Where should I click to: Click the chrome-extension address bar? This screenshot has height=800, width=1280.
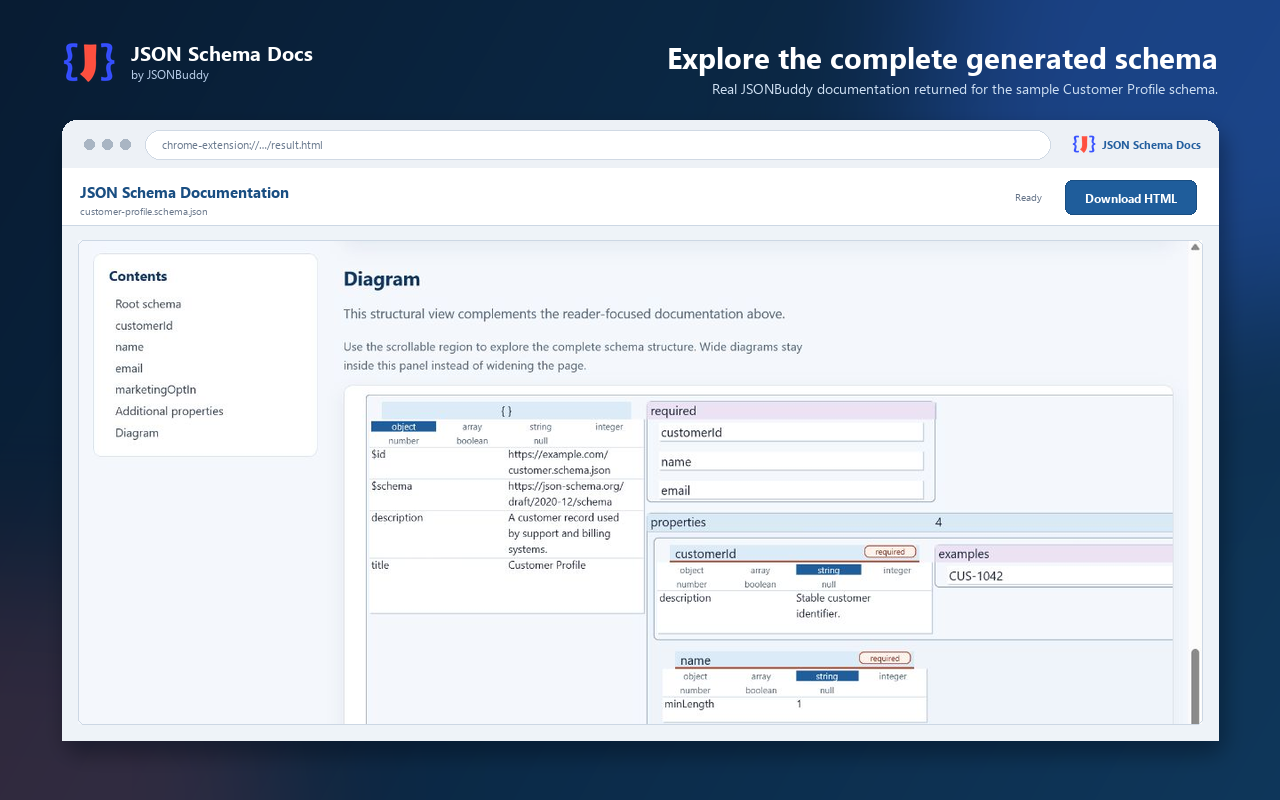pos(598,145)
